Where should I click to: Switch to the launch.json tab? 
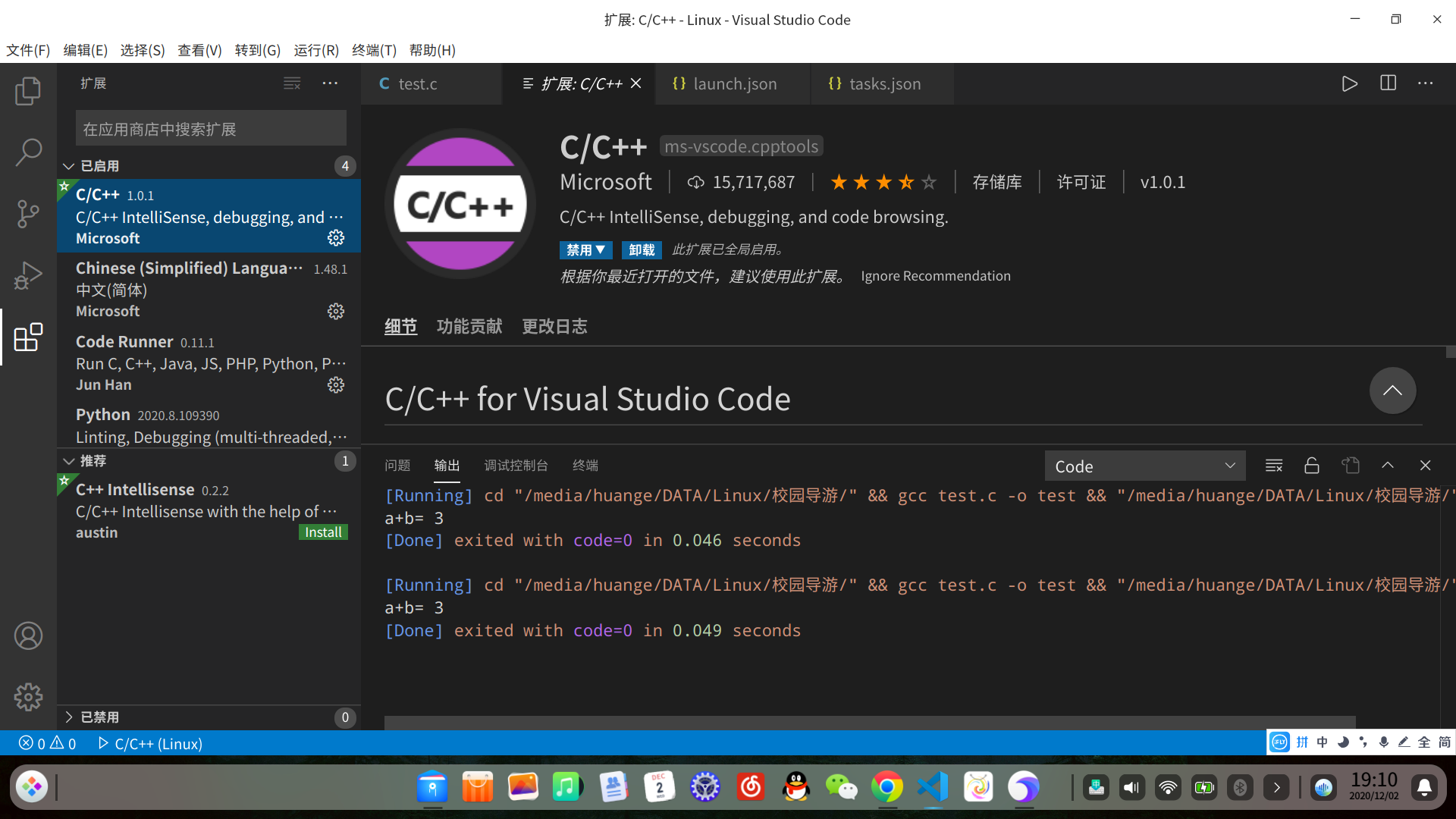[x=732, y=83]
